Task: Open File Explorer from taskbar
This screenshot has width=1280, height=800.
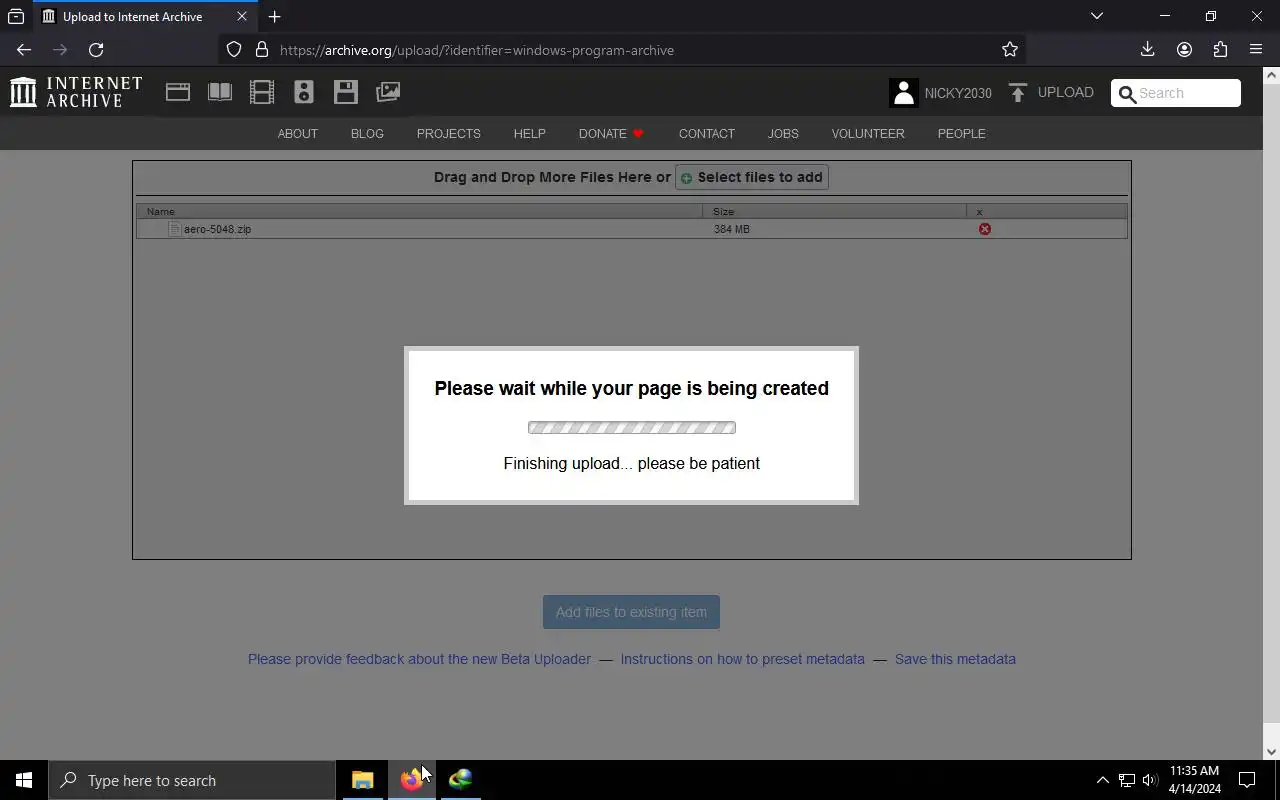Action: tap(362, 780)
